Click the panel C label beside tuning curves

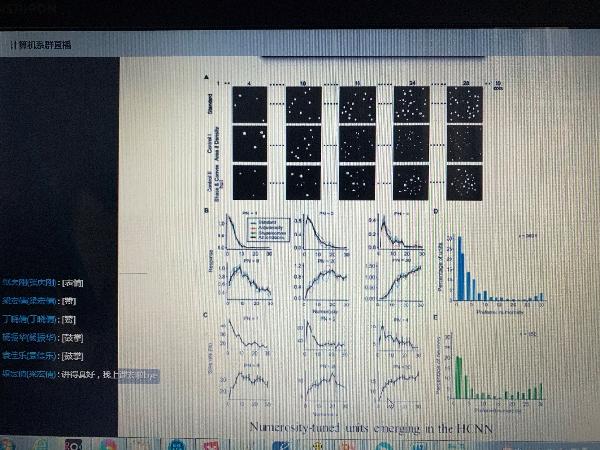coord(207,316)
